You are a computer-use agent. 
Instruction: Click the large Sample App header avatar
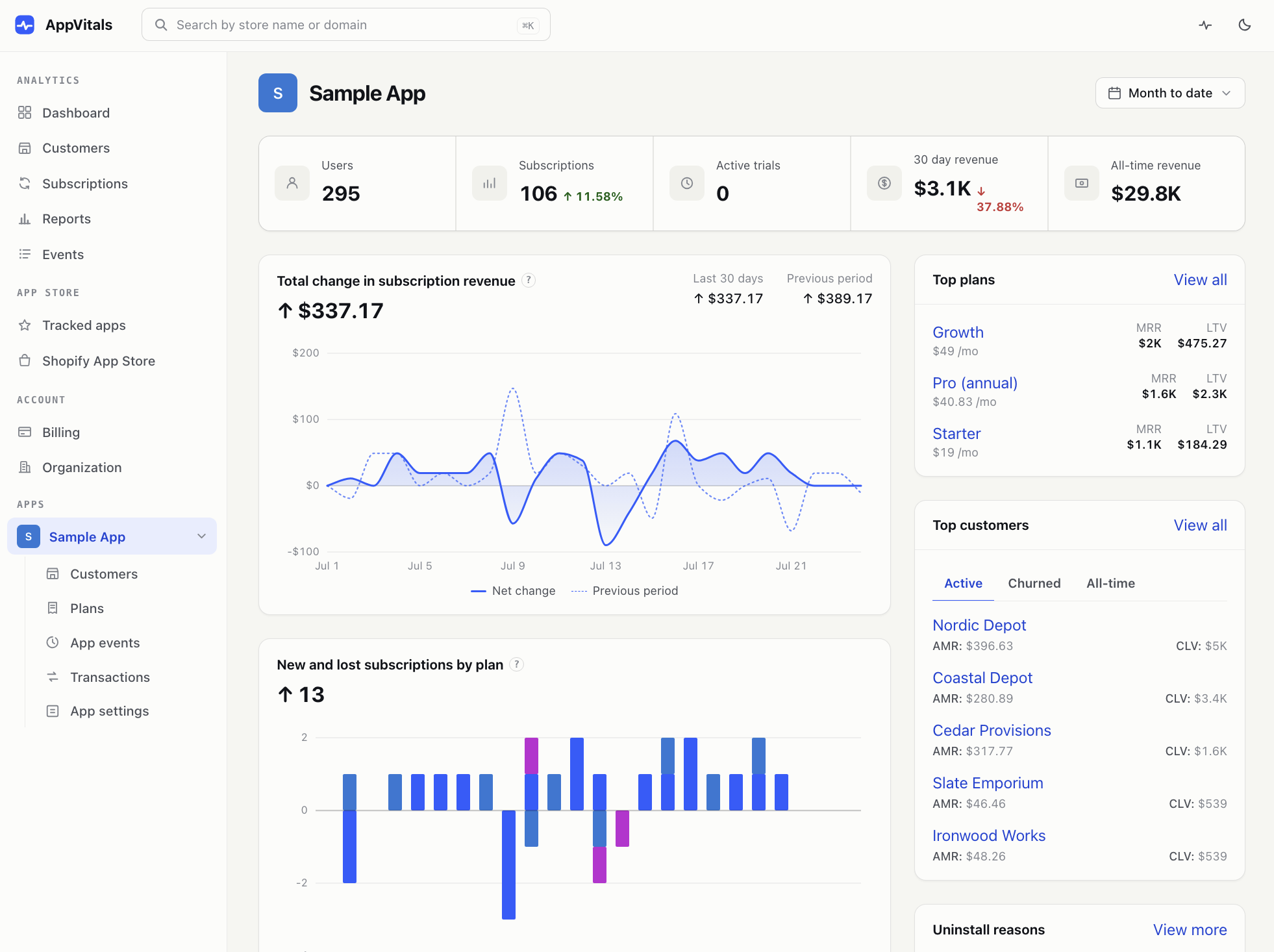[x=278, y=93]
